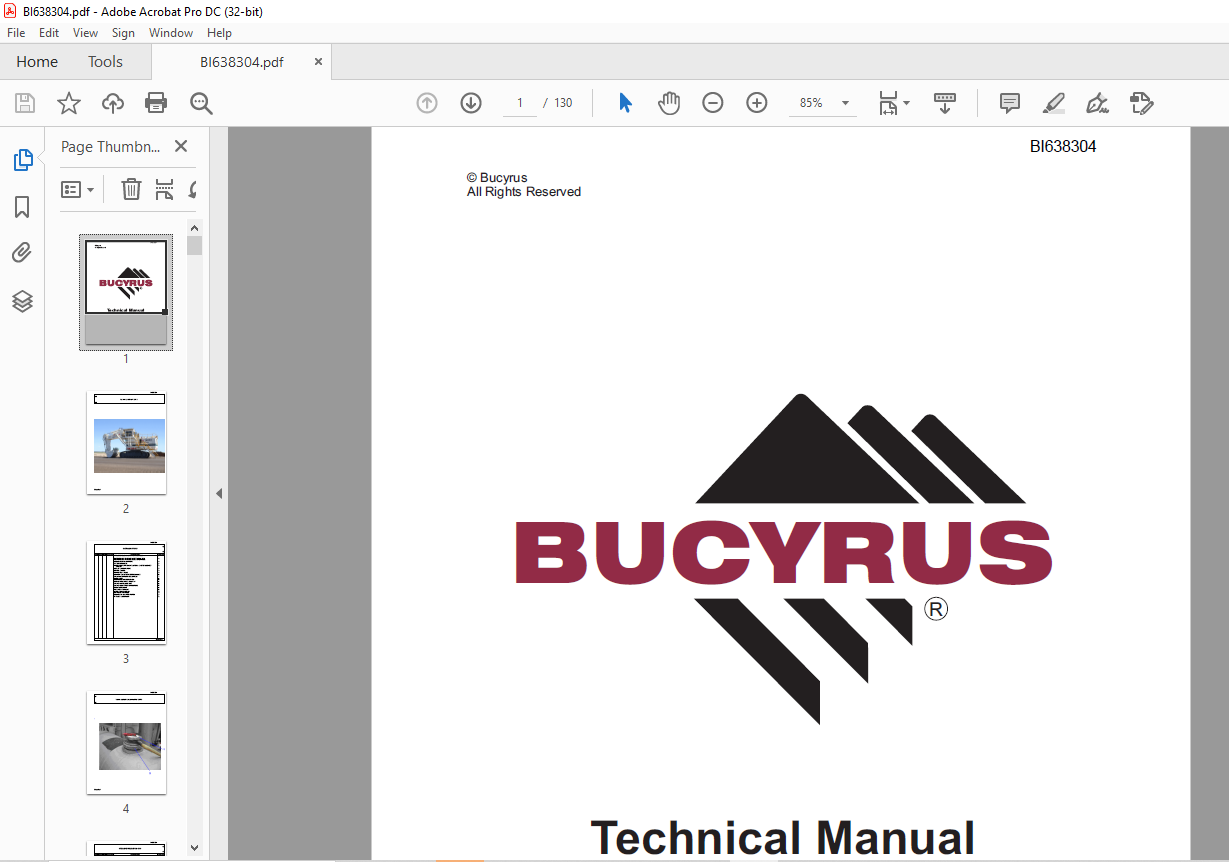Click thumbnails scrollbar up arrow
This screenshot has height=862, width=1229.
pos(194,227)
